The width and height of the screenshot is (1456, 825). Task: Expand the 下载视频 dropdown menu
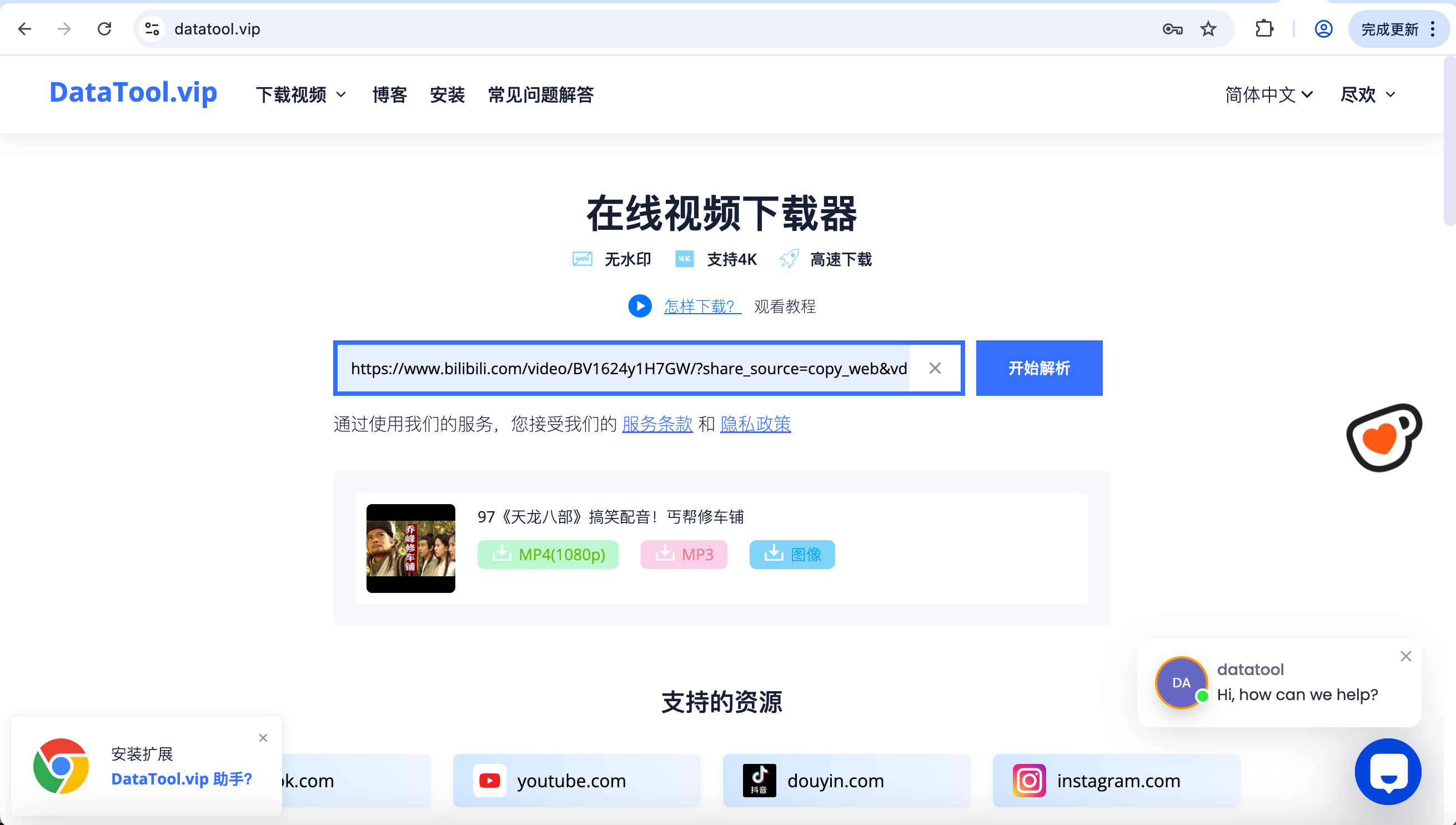click(x=300, y=94)
